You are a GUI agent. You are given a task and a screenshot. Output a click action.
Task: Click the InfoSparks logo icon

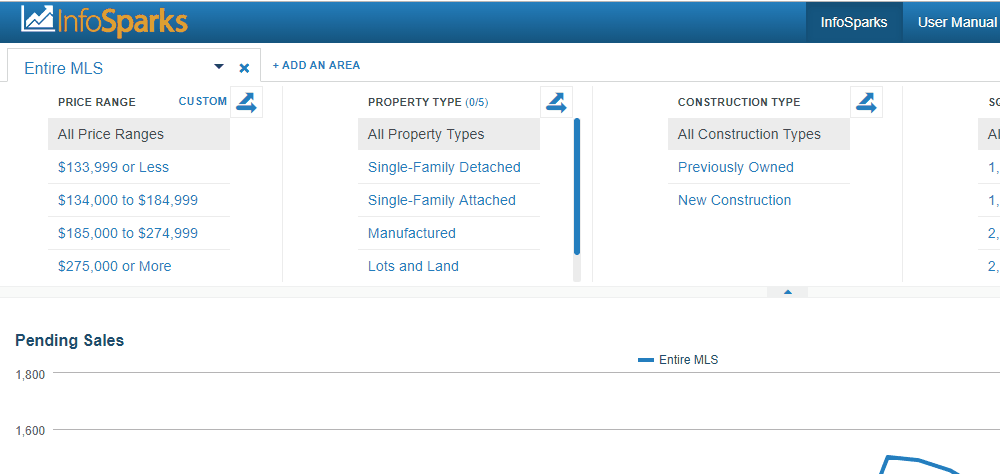[x=38, y=19]
